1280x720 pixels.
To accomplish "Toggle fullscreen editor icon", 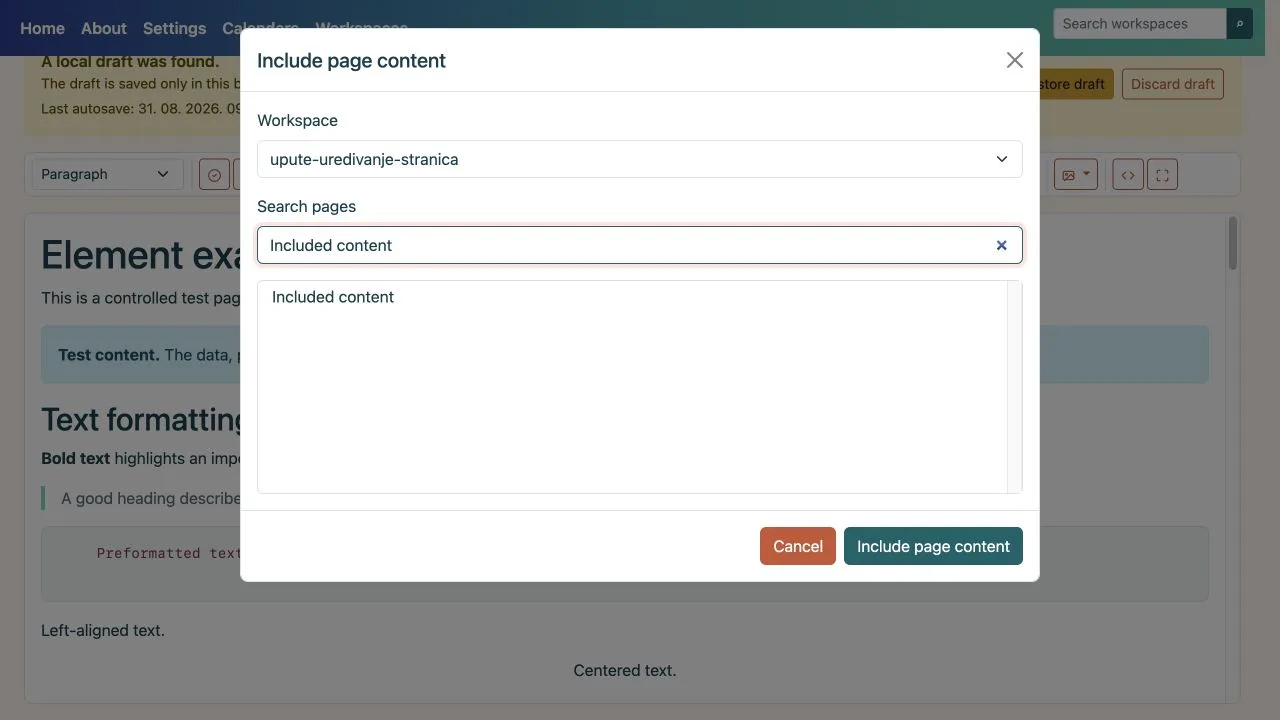I will coord(1162,175).
